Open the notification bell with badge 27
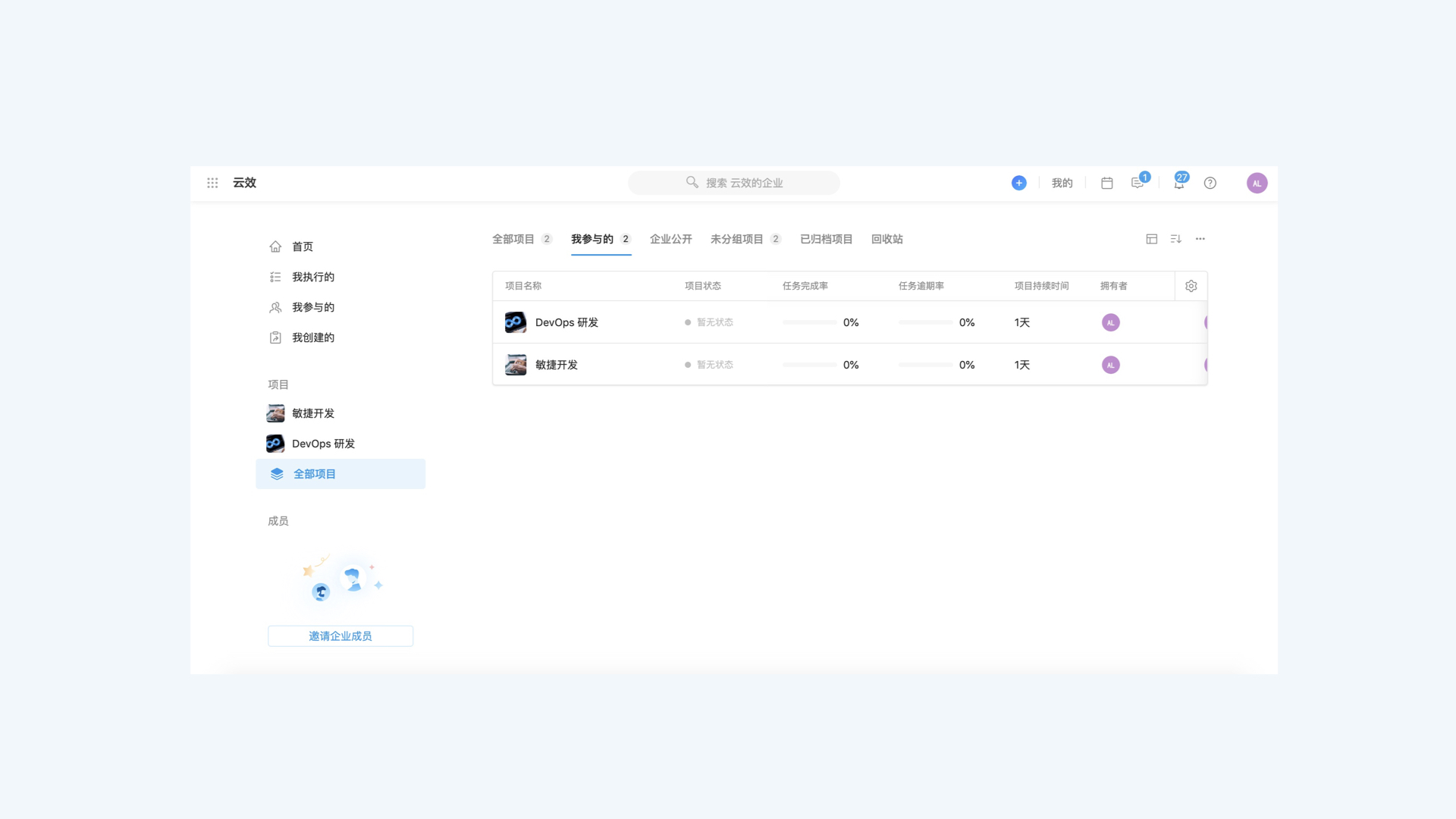 pyautogui.click(x=1178, y=183)
